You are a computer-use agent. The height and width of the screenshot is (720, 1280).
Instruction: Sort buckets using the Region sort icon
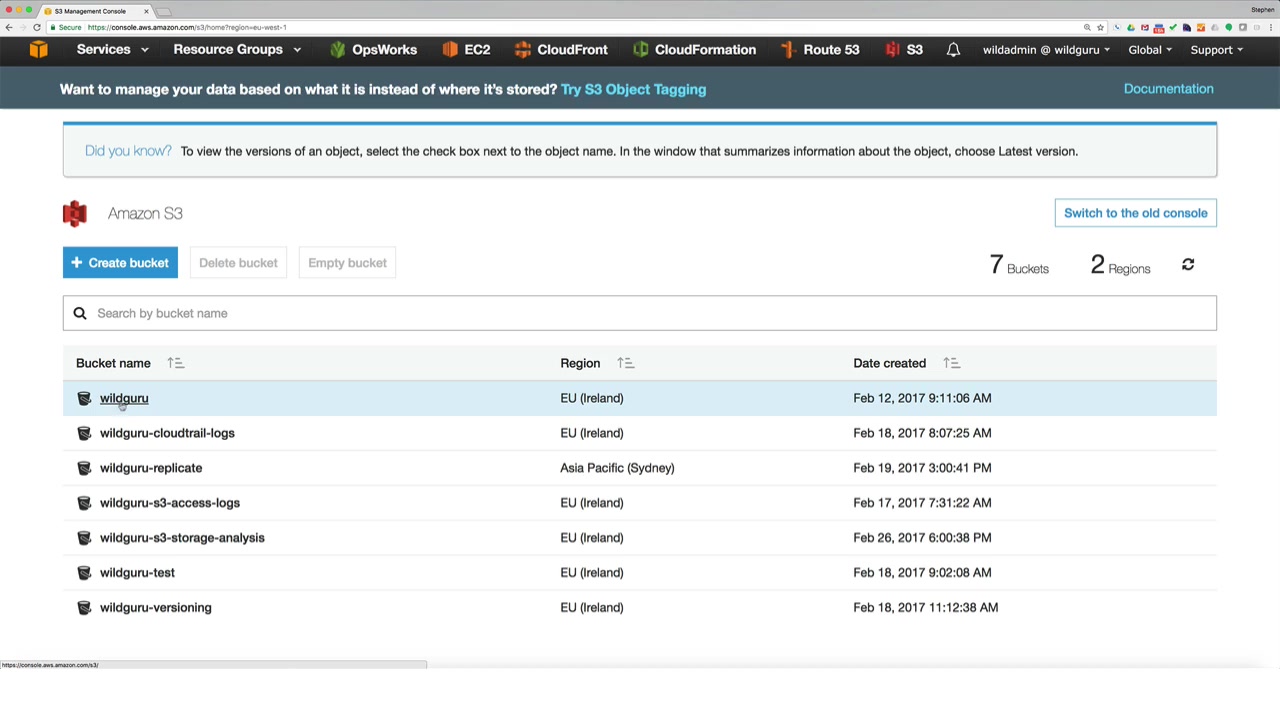(625, 363)
